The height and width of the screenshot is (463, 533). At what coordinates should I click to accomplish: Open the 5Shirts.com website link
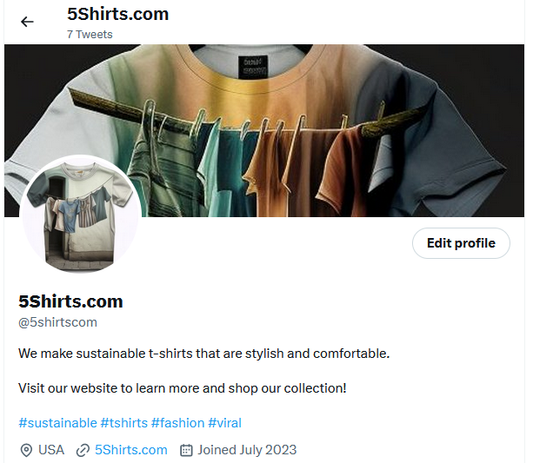(x=131, y=450)
